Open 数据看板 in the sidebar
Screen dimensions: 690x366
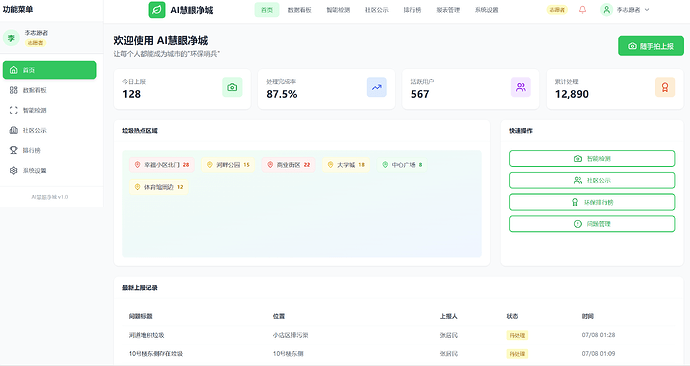coord(49,90)
